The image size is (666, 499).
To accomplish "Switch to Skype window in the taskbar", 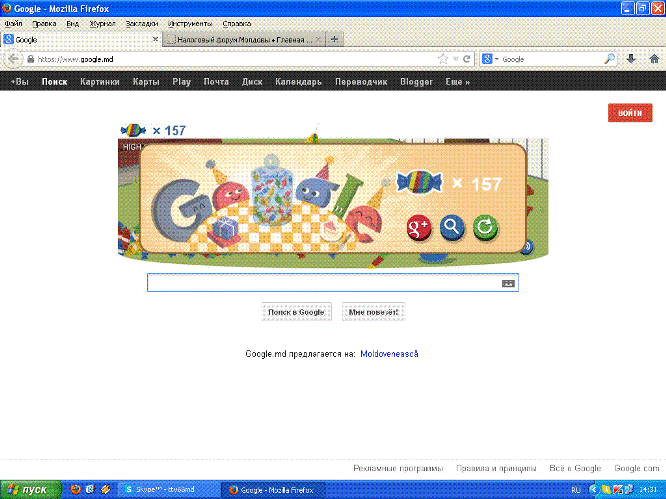I will pyautogui.click(x=169, y=490).
